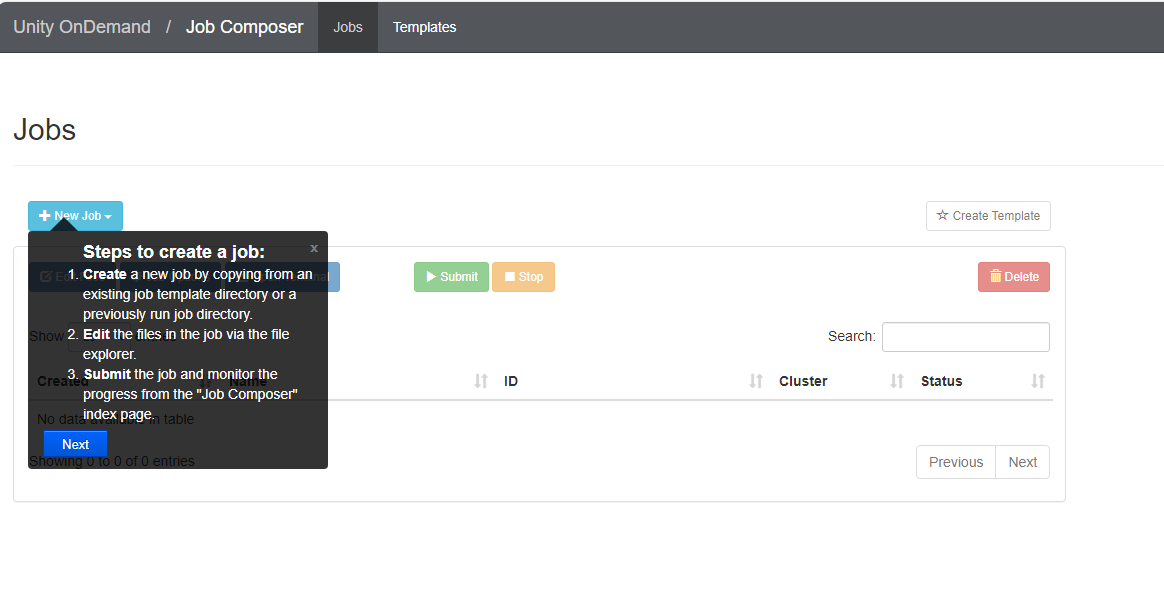1164x615 pixels.
Task: Go to Unity OnDemand home link
Action: click(82, 27)
